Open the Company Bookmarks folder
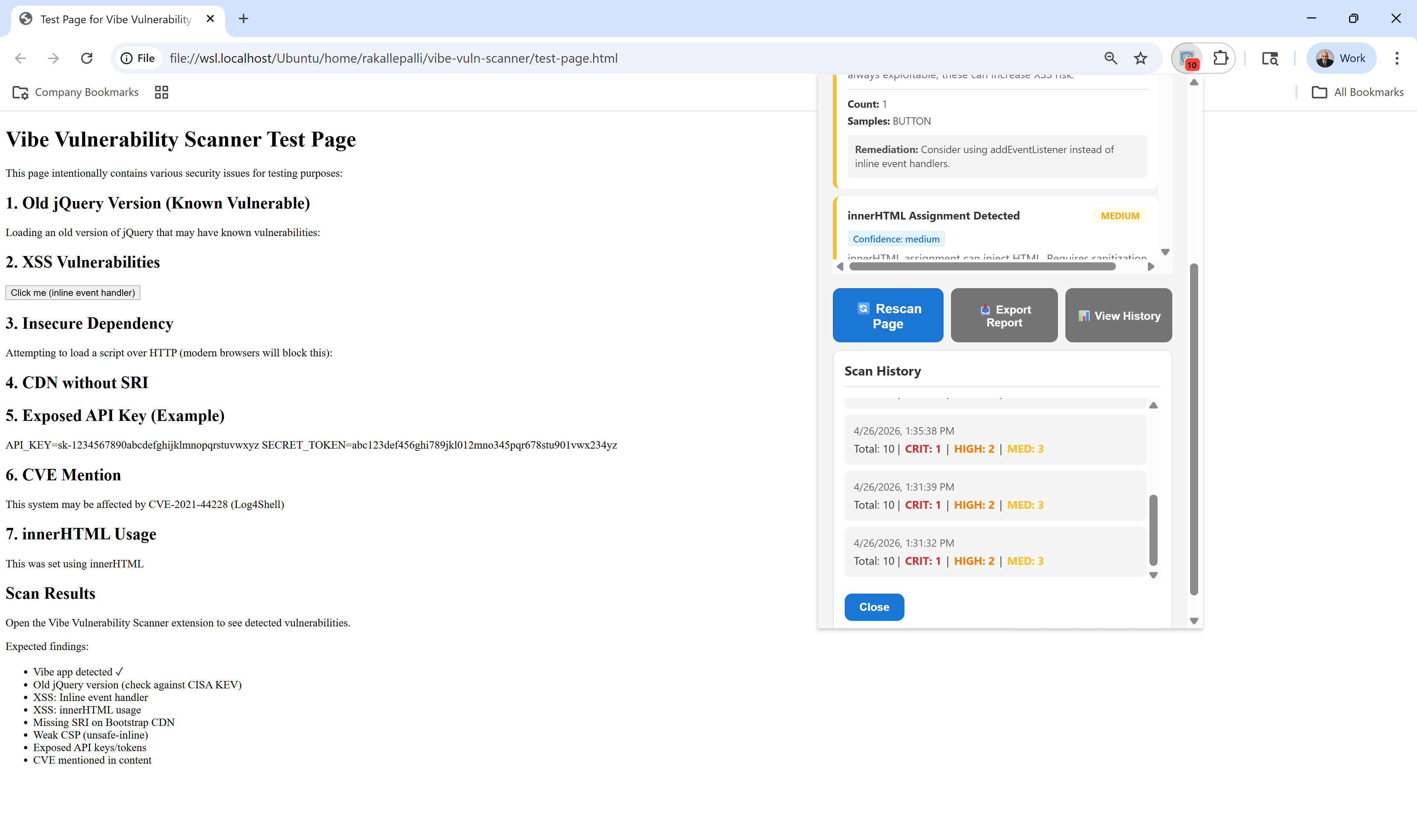Viewport: 1417px width, 840px height. click(75, 92)
